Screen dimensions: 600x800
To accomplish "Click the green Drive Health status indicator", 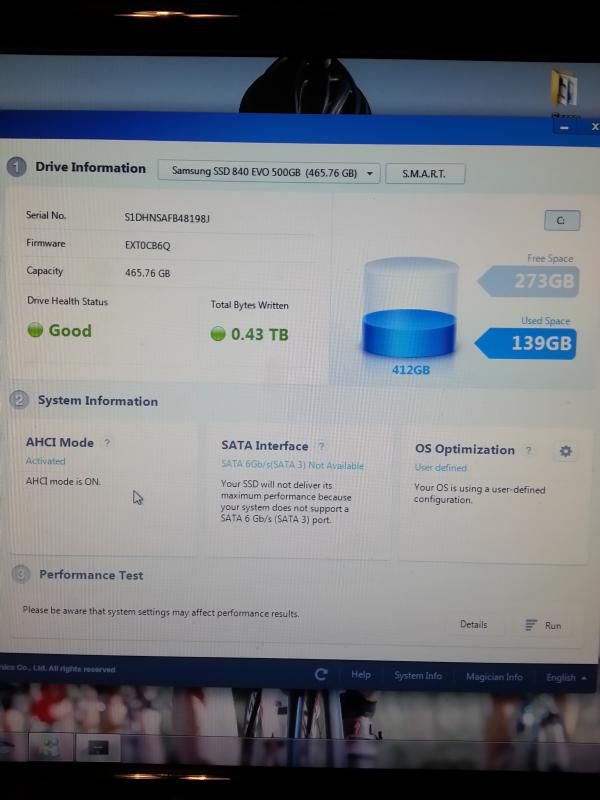I will 35,330.
